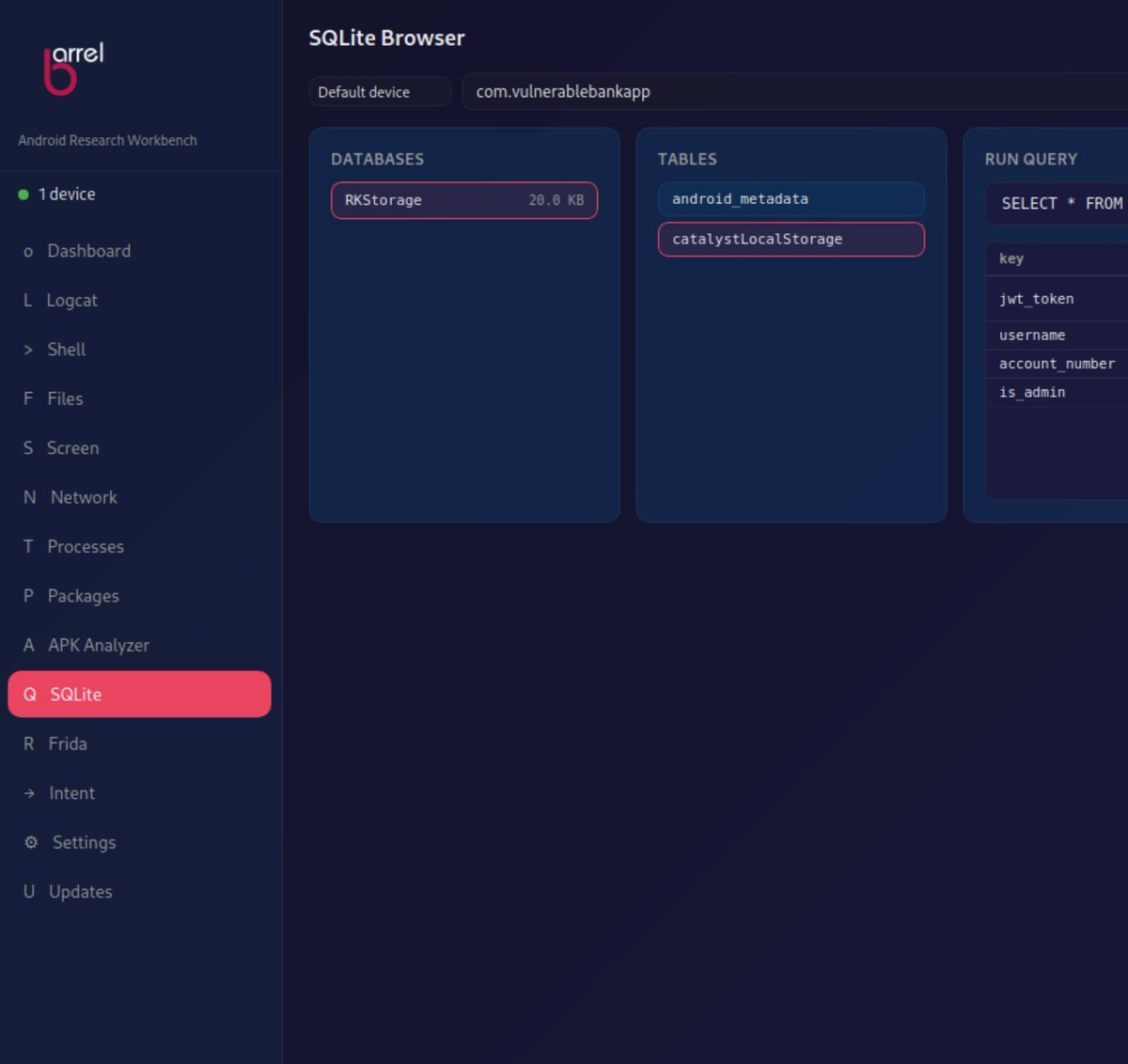Click the Android Research Workbench subtitle
The height and width of the screenshot is (1064, 1128).
click(108, 140)
